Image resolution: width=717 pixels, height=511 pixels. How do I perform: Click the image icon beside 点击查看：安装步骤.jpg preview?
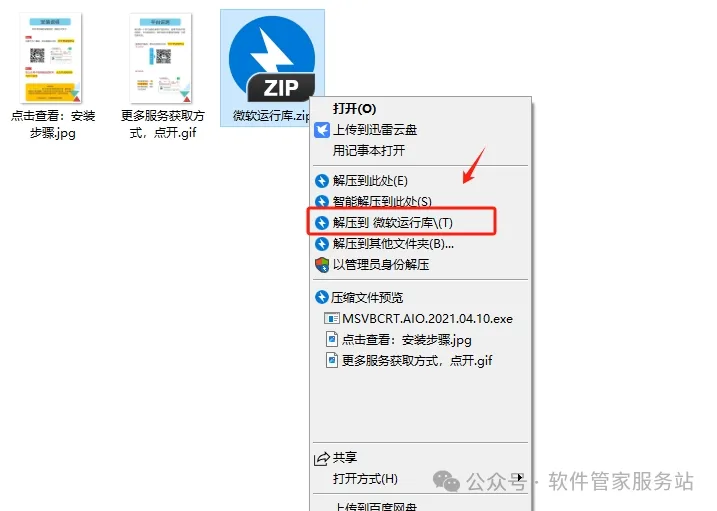tap(332, 339)
